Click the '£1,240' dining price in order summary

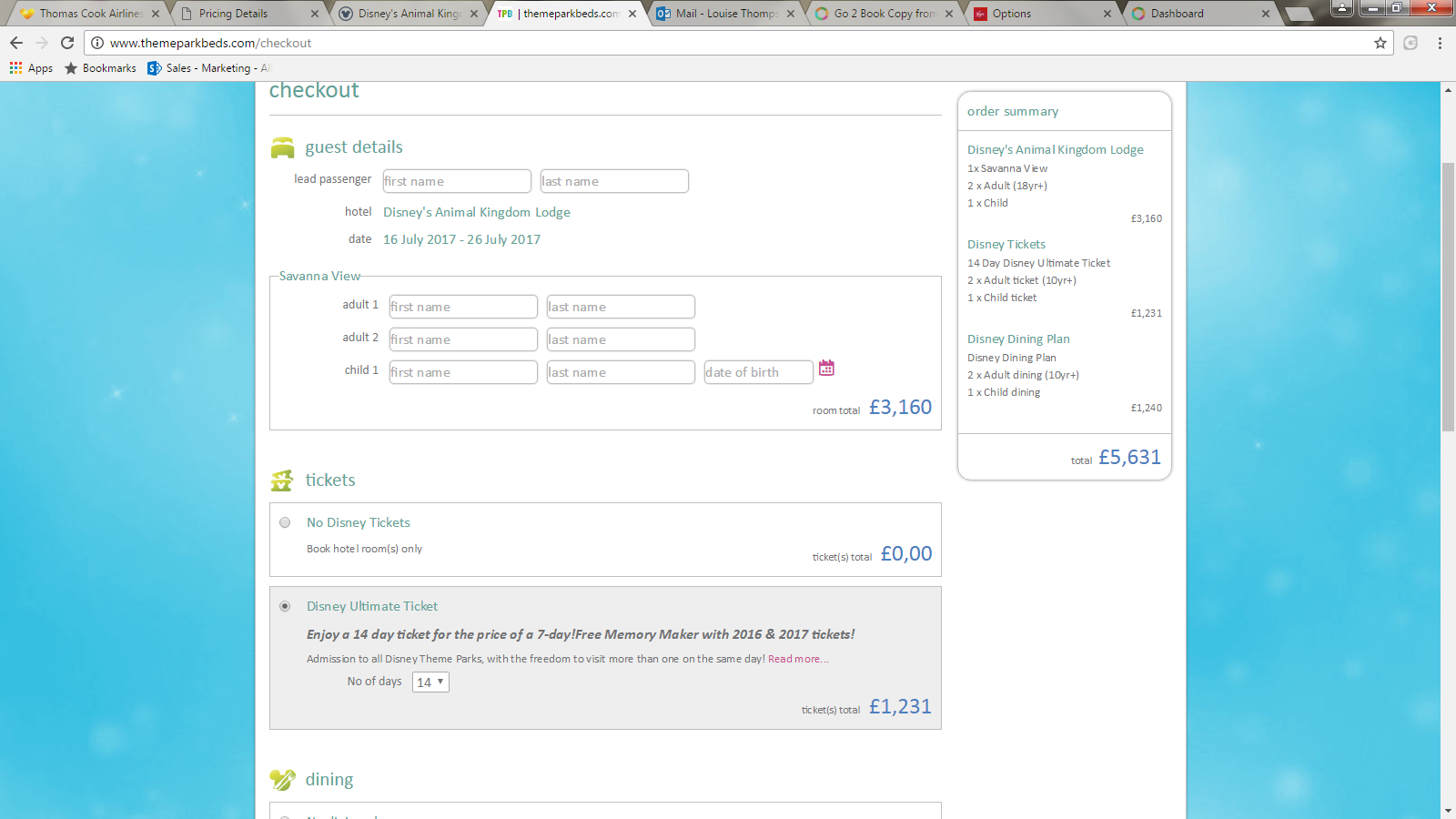point(1147,408)
